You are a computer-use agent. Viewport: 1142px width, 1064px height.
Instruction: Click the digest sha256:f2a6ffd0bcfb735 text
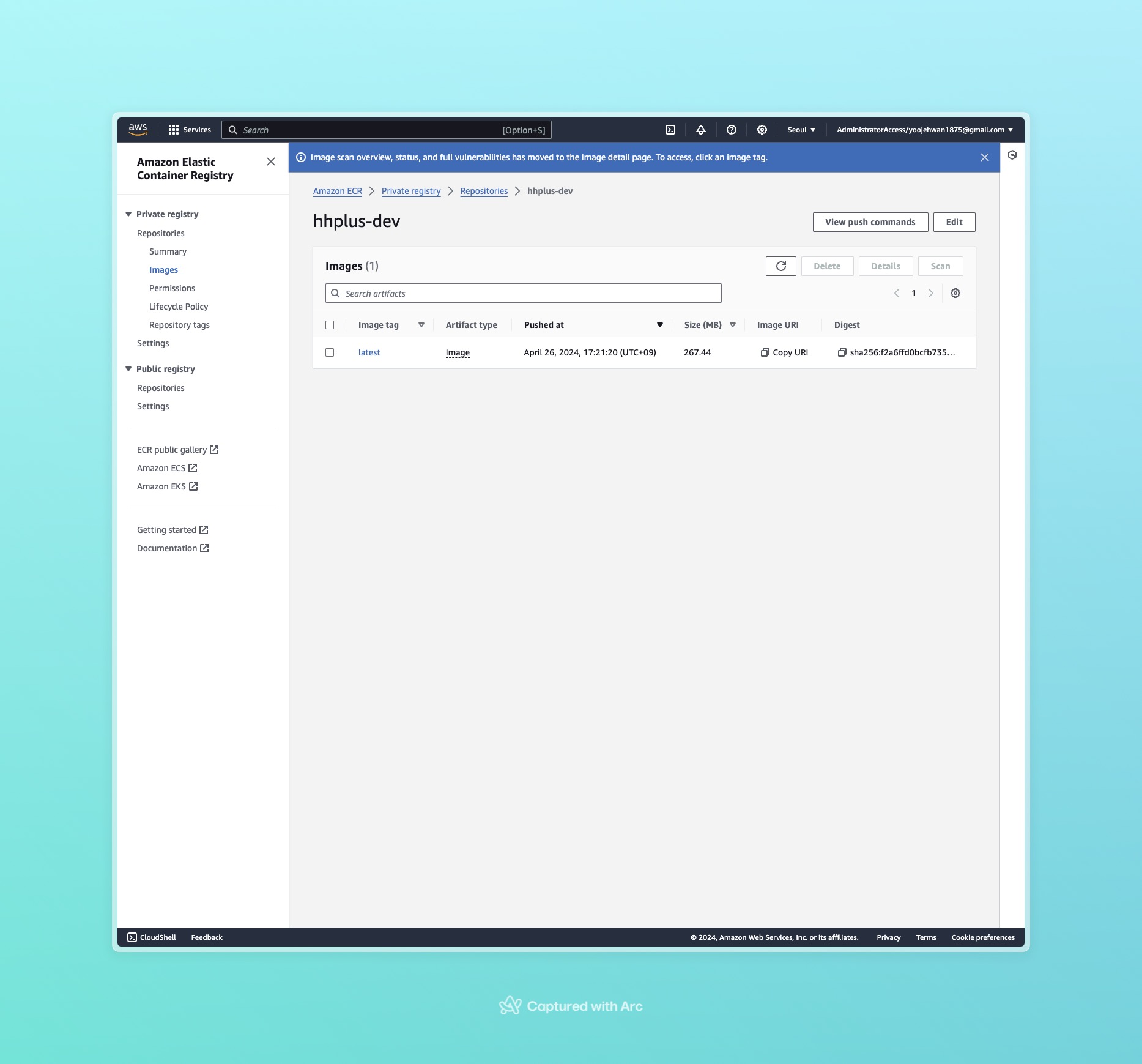pyautogui.click(x=902, y=352)
